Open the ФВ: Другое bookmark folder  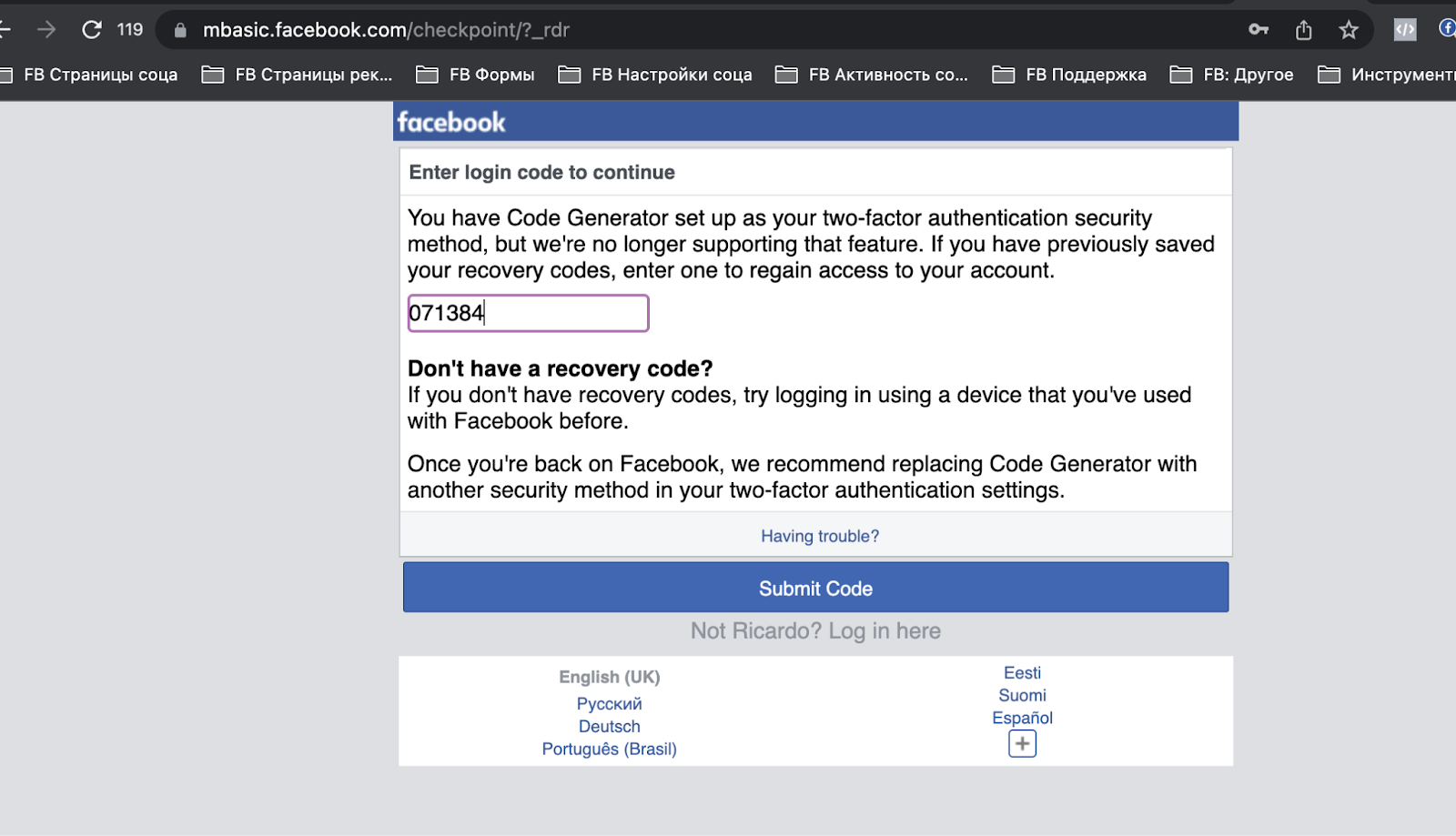[1232, 75]
